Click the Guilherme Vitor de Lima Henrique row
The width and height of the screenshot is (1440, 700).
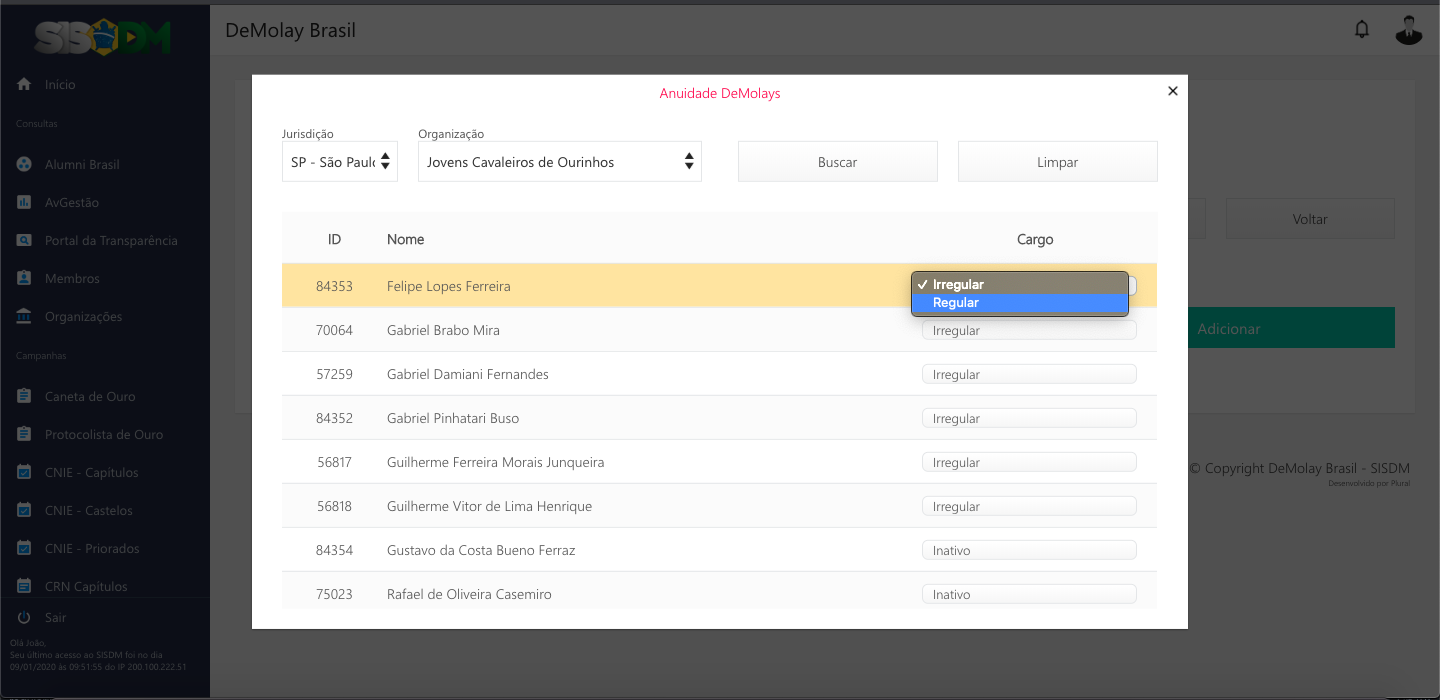[x=489, y=506]
